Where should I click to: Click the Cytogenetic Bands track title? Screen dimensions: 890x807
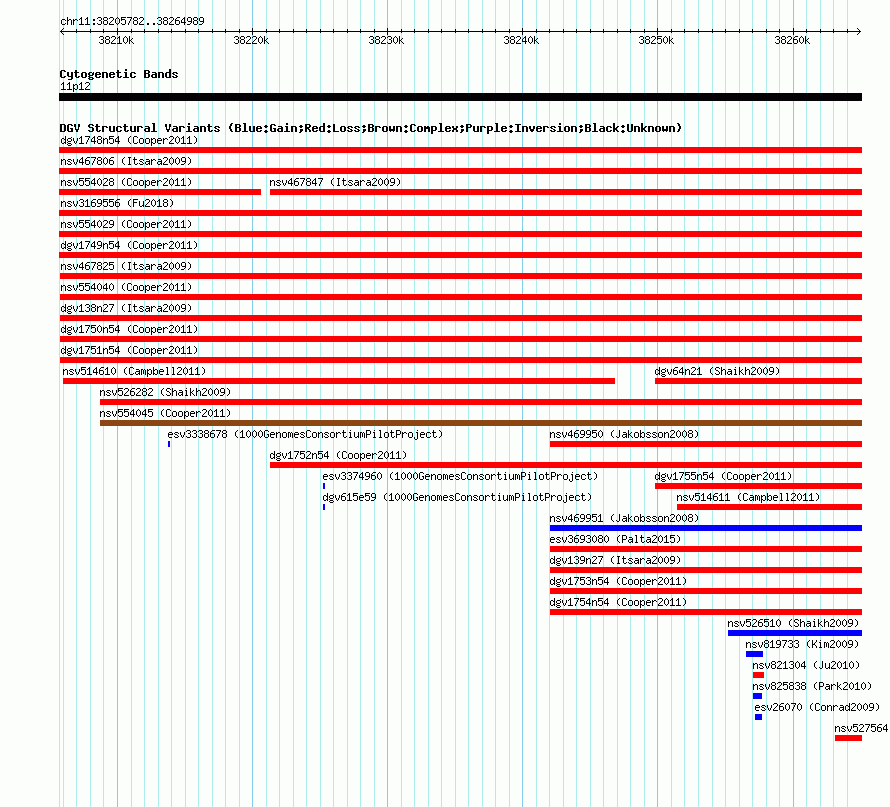[x=119, y=74]
